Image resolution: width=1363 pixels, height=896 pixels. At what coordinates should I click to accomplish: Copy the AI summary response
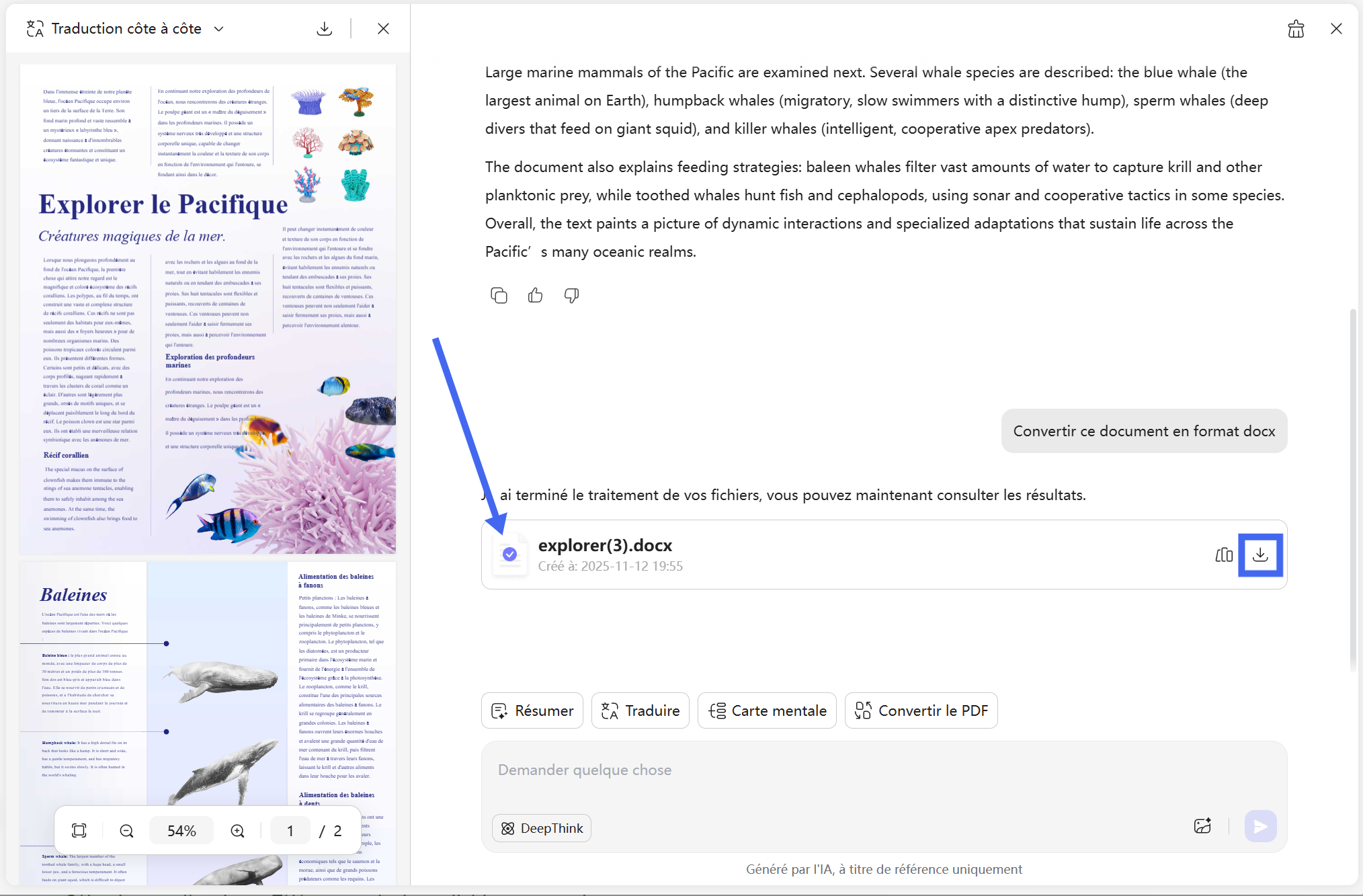[499, 295]
